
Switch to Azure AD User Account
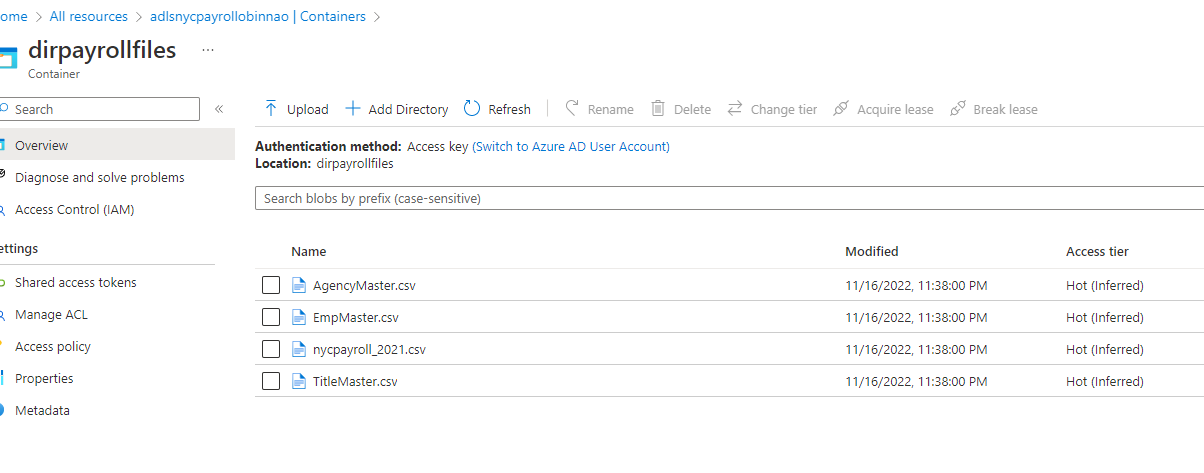[571, 147]
